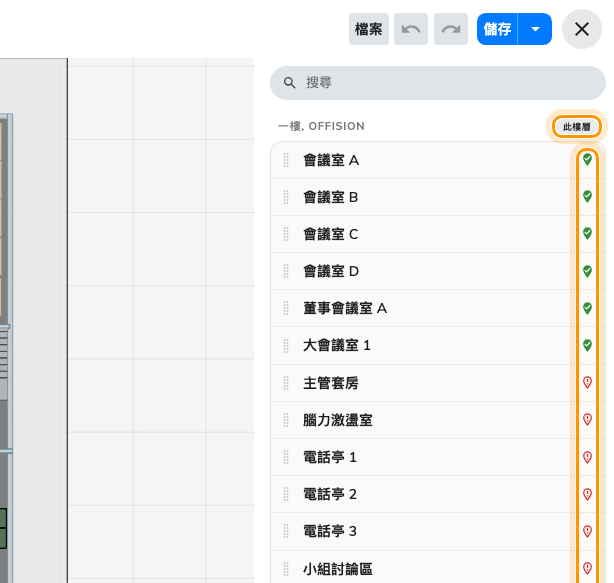The height and width of the screenshot is (583, 614).
Task: Expand the save options dropdown arrow
Action: click(x=535, y=29)
